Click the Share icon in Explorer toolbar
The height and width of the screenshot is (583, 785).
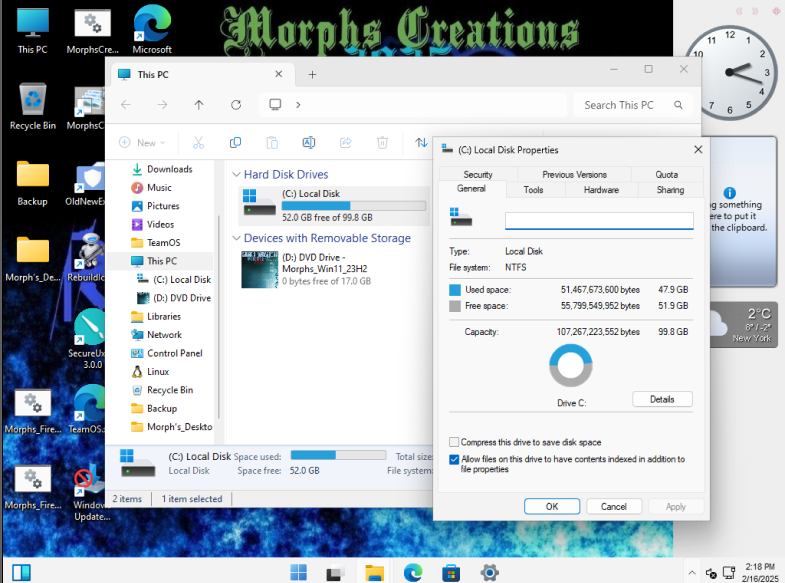tap(345, 143)
